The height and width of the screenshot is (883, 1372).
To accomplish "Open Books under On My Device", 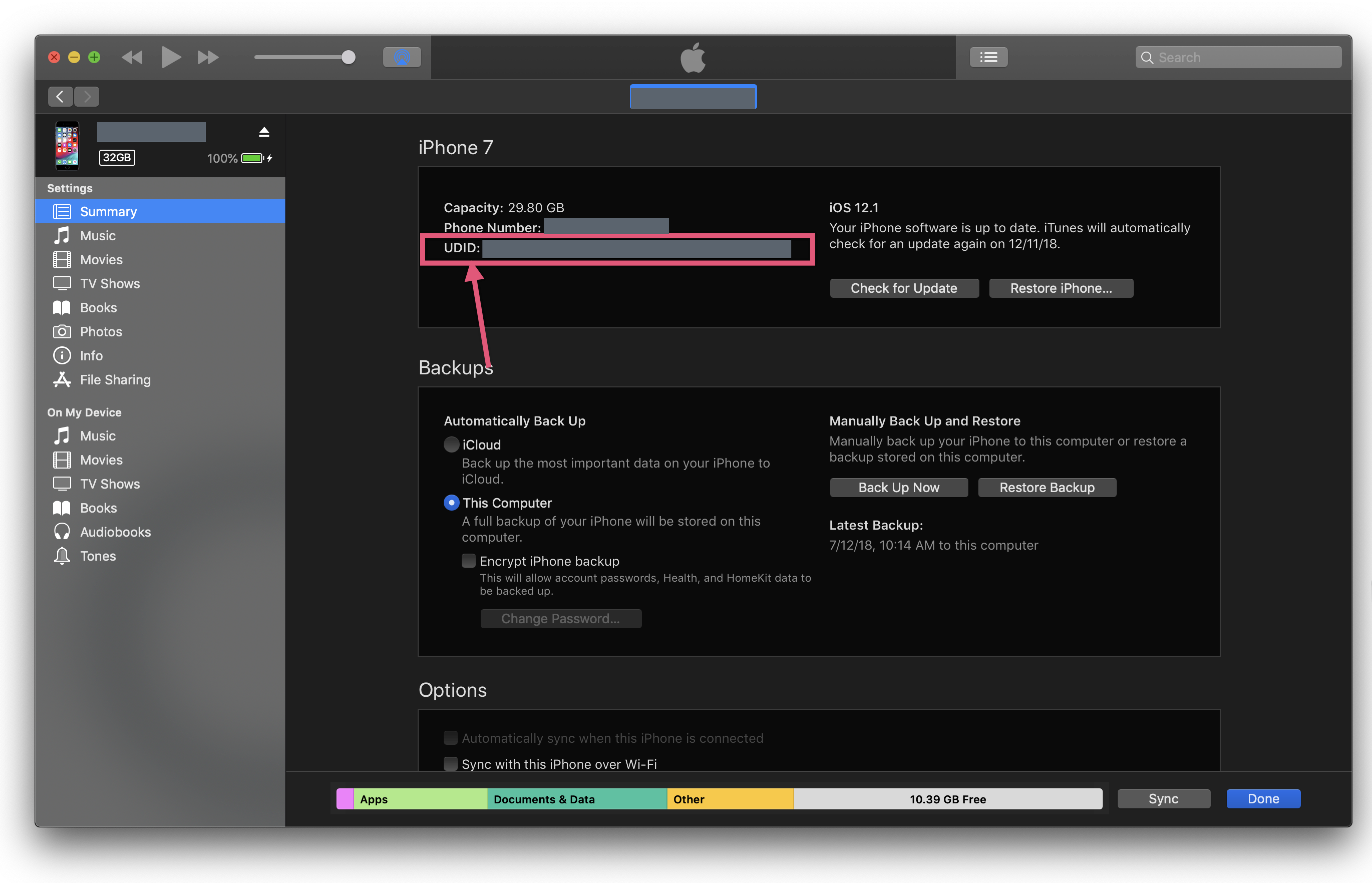I will point(160,508).
